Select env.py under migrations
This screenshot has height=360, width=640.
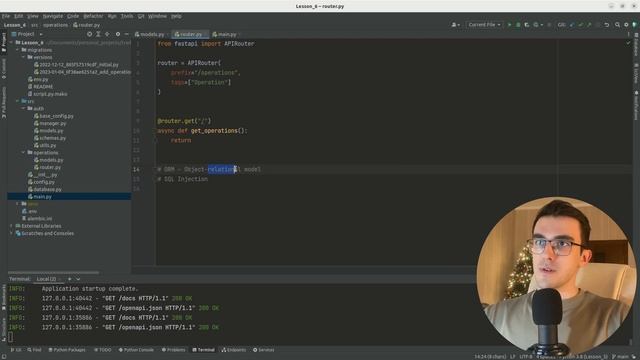(x=38, y=79)
